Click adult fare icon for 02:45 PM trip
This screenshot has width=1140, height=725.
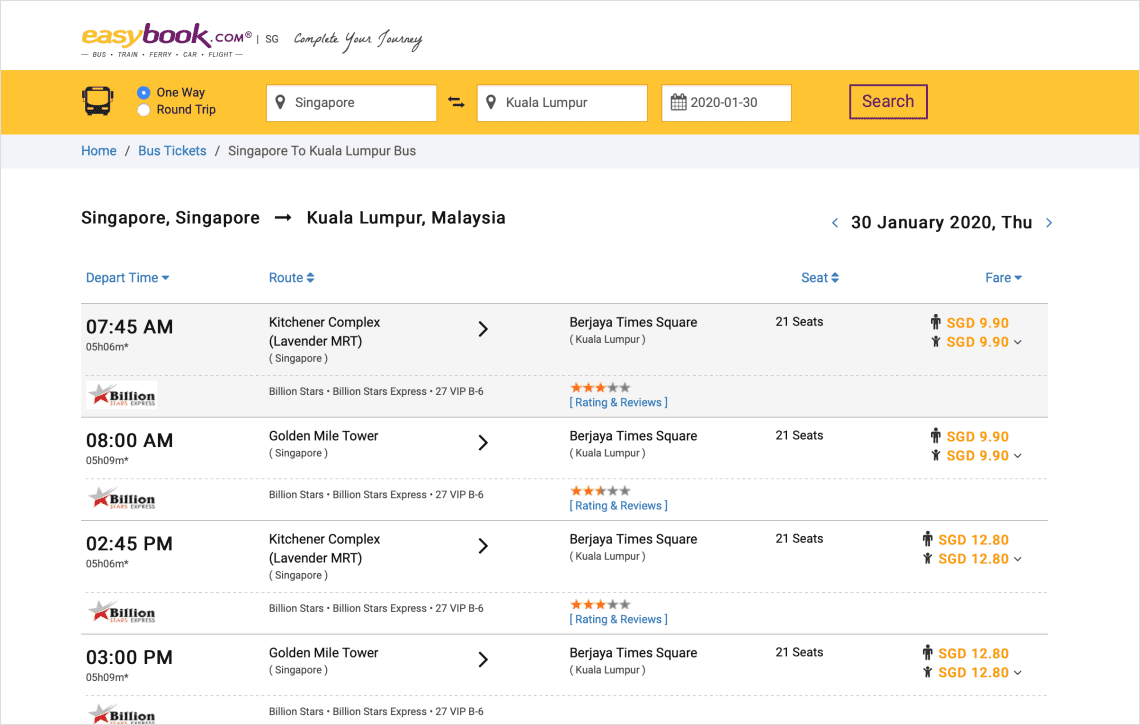pyautogui.click(x=927, y=538)
